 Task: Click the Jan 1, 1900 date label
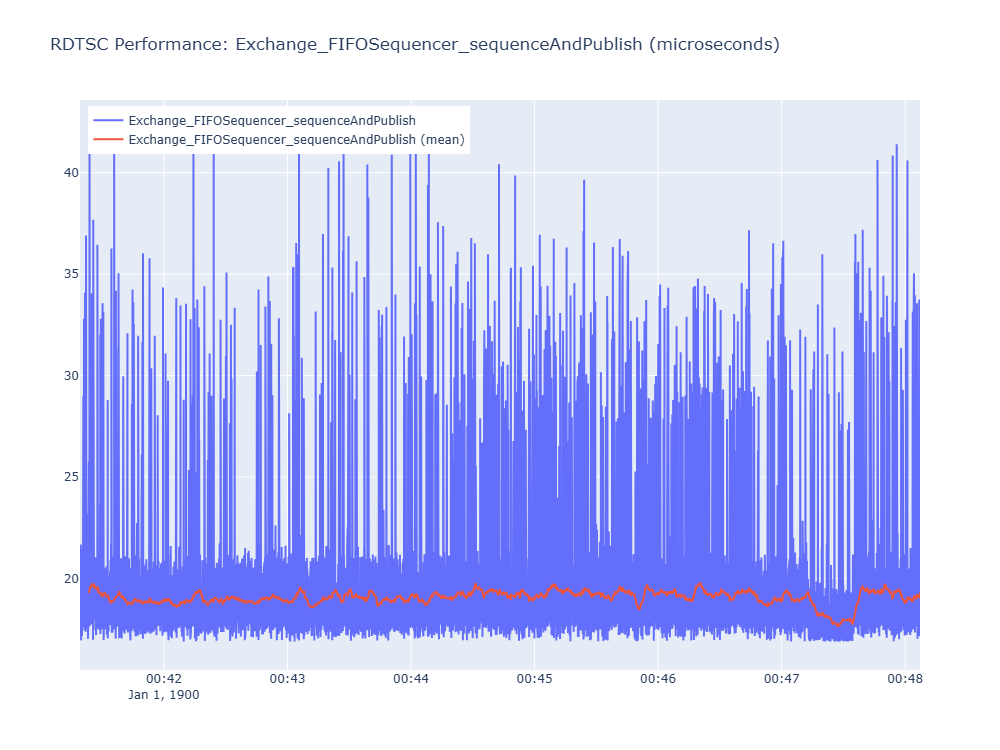click(164, 695)
